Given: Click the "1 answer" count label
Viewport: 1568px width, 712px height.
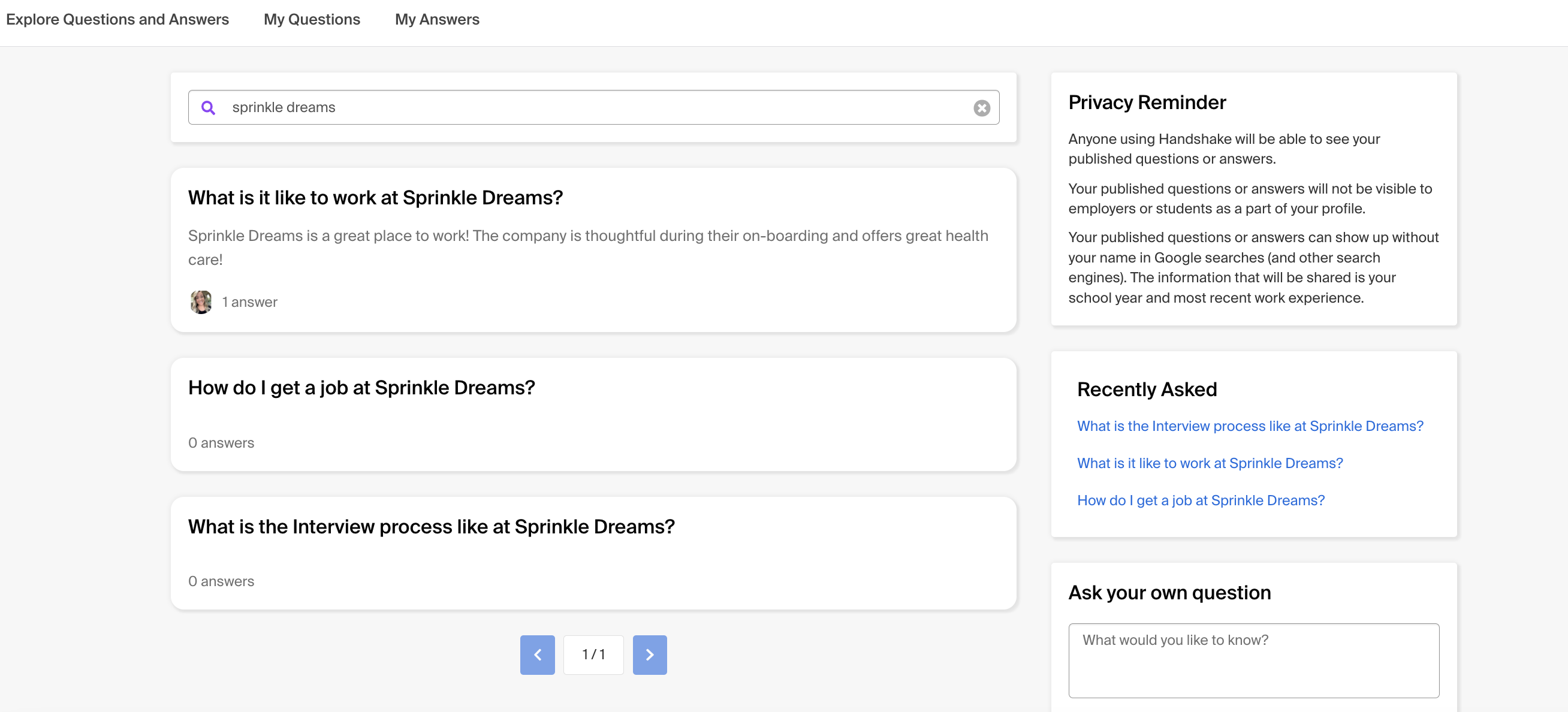Looking at the screenshot, I should (x=249, y=302).
